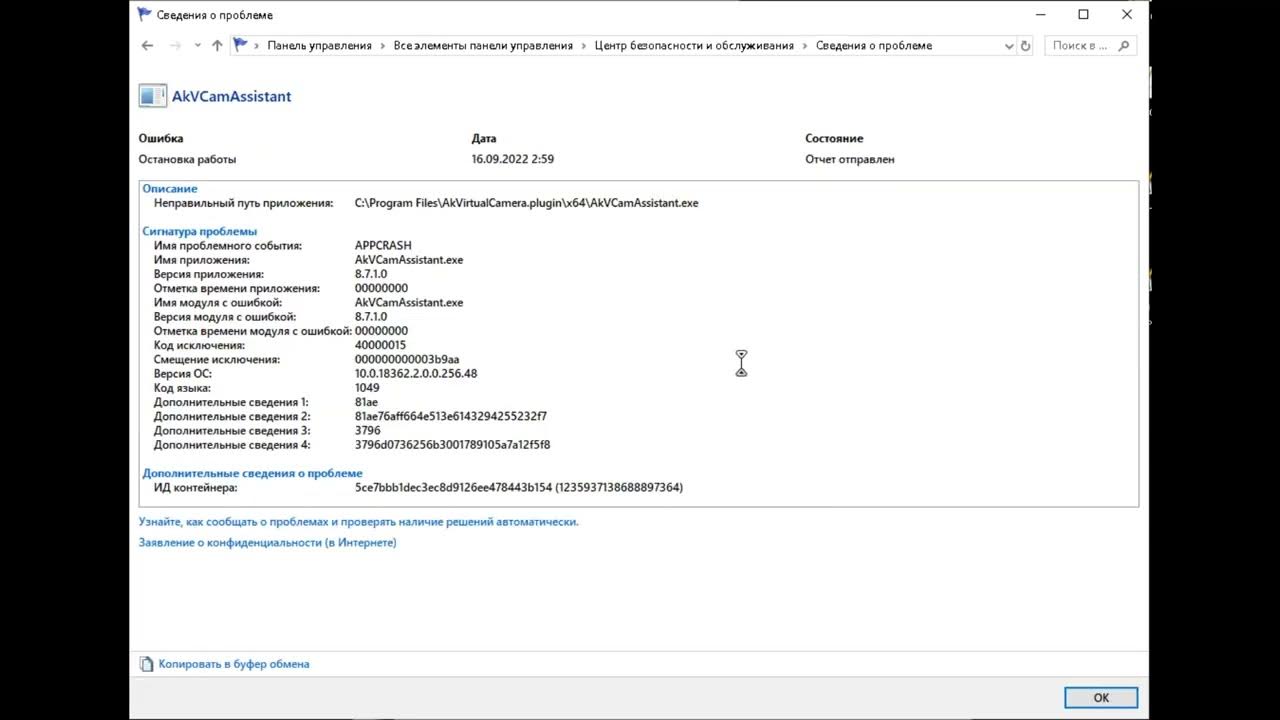
Task: Click 'Имя модуля с ошибкой' label
Action: pyautogui.click(x=218, y=303)
